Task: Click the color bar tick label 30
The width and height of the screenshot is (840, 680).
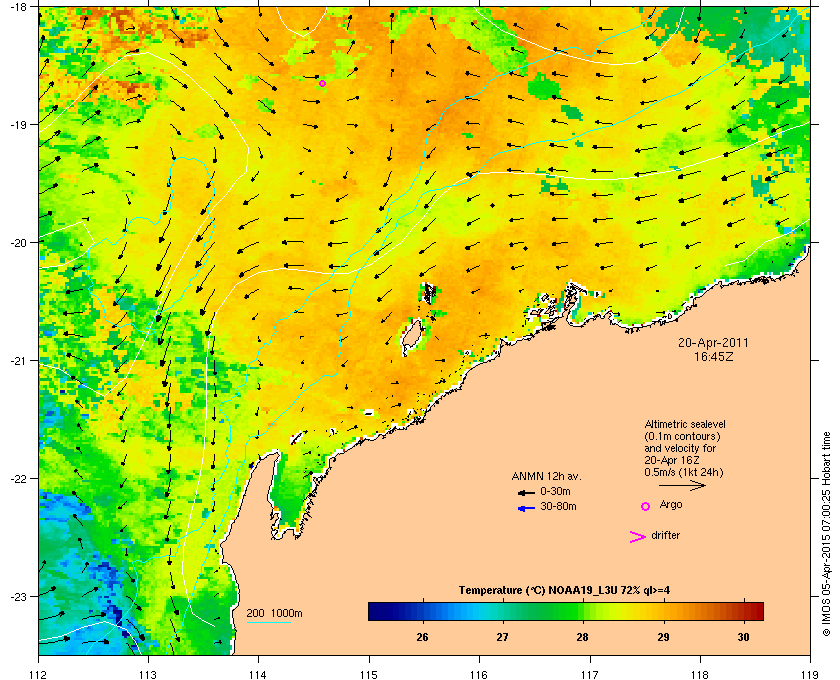Action: (743, 637)
